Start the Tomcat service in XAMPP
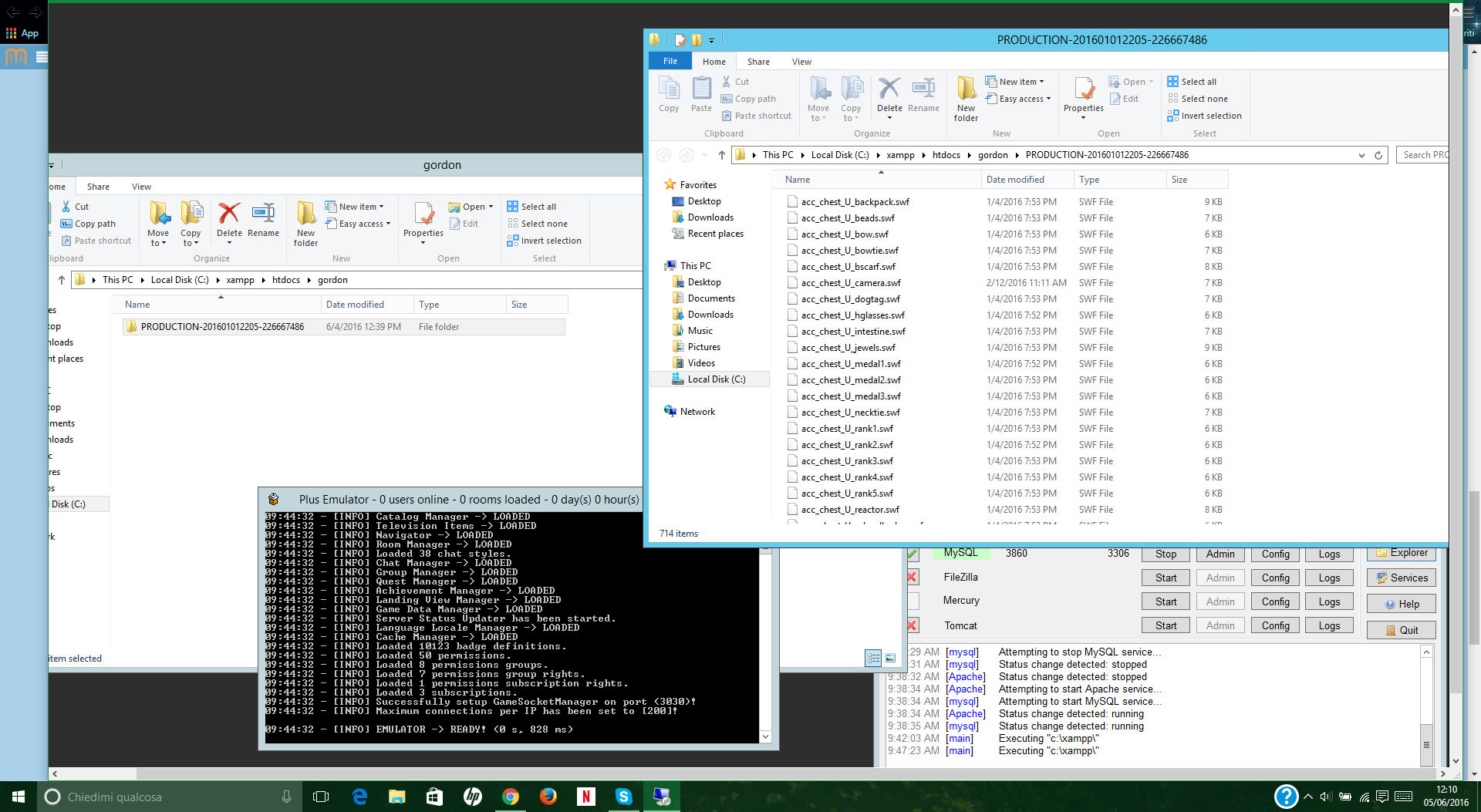Viewport: 1481px width, 812px height. (x=1166, y=625)
